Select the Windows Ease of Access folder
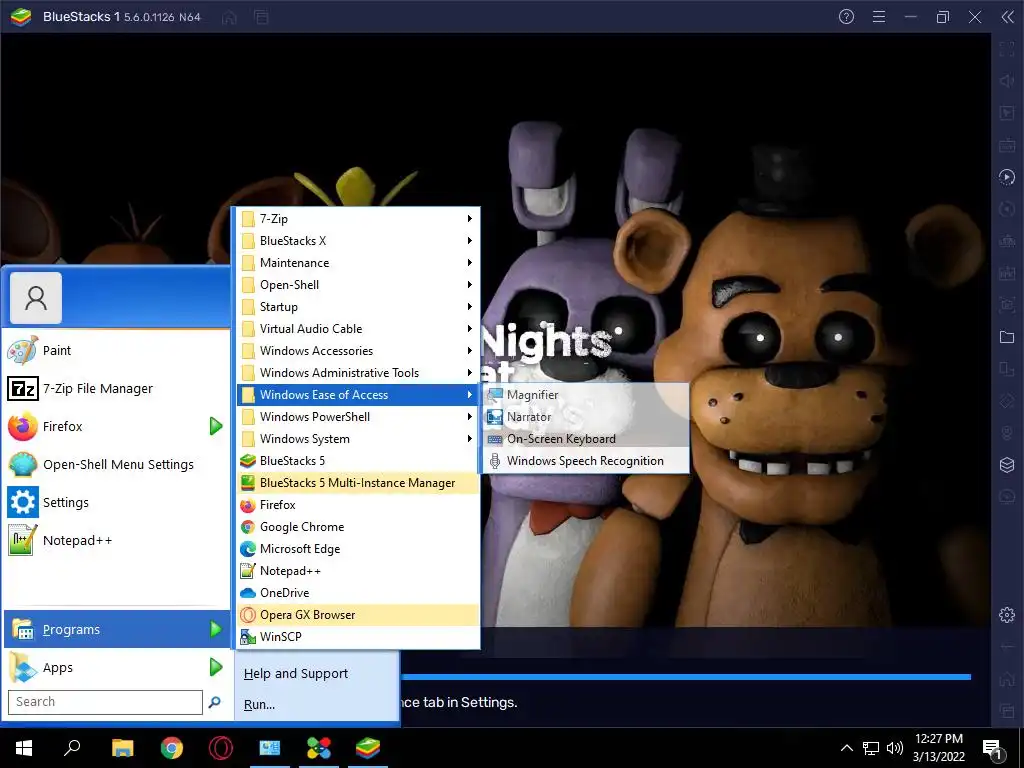 click(x=358, y=395)
